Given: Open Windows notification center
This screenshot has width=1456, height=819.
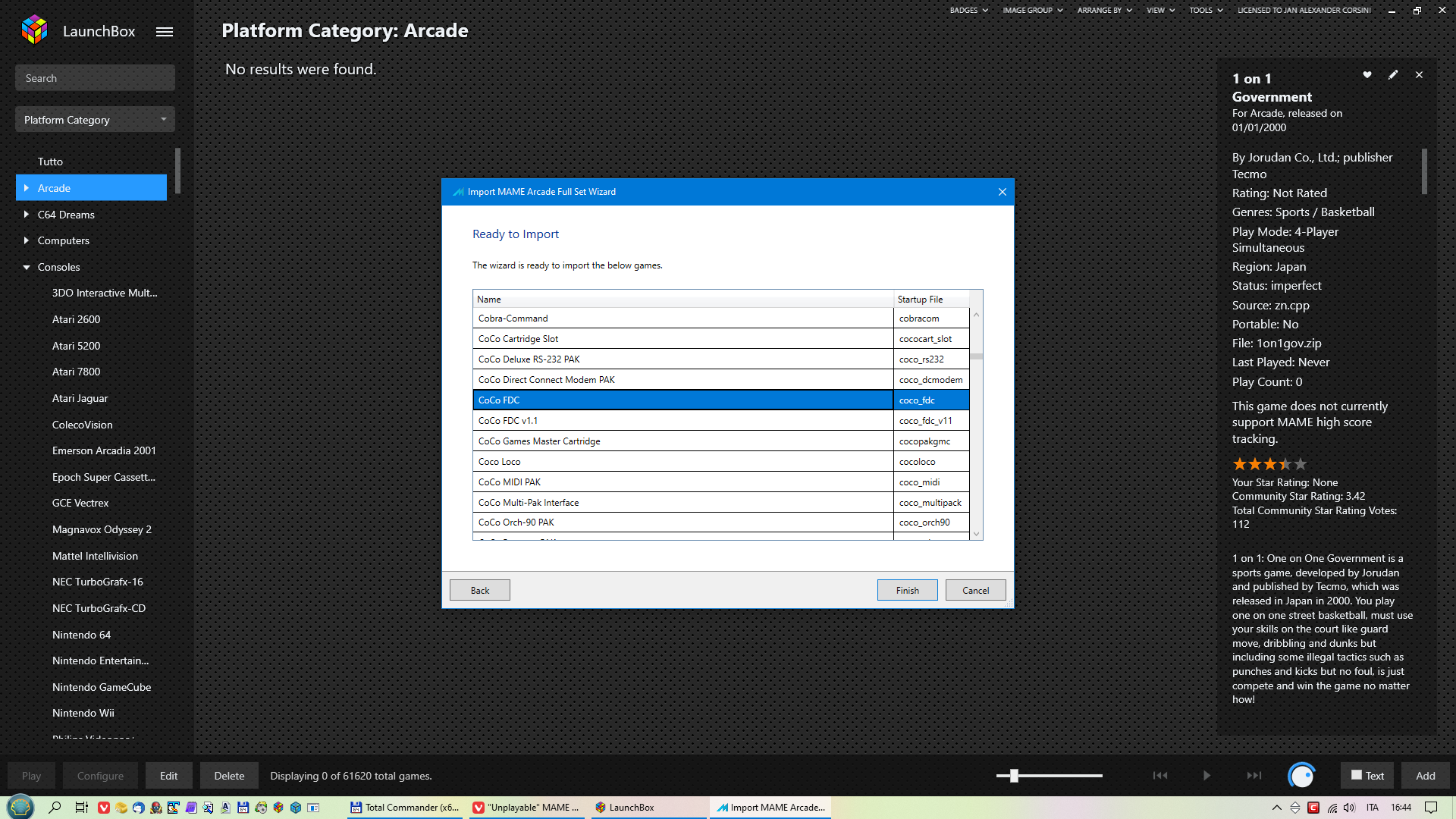Looking at the screenshot, I should click(1431, 808).
